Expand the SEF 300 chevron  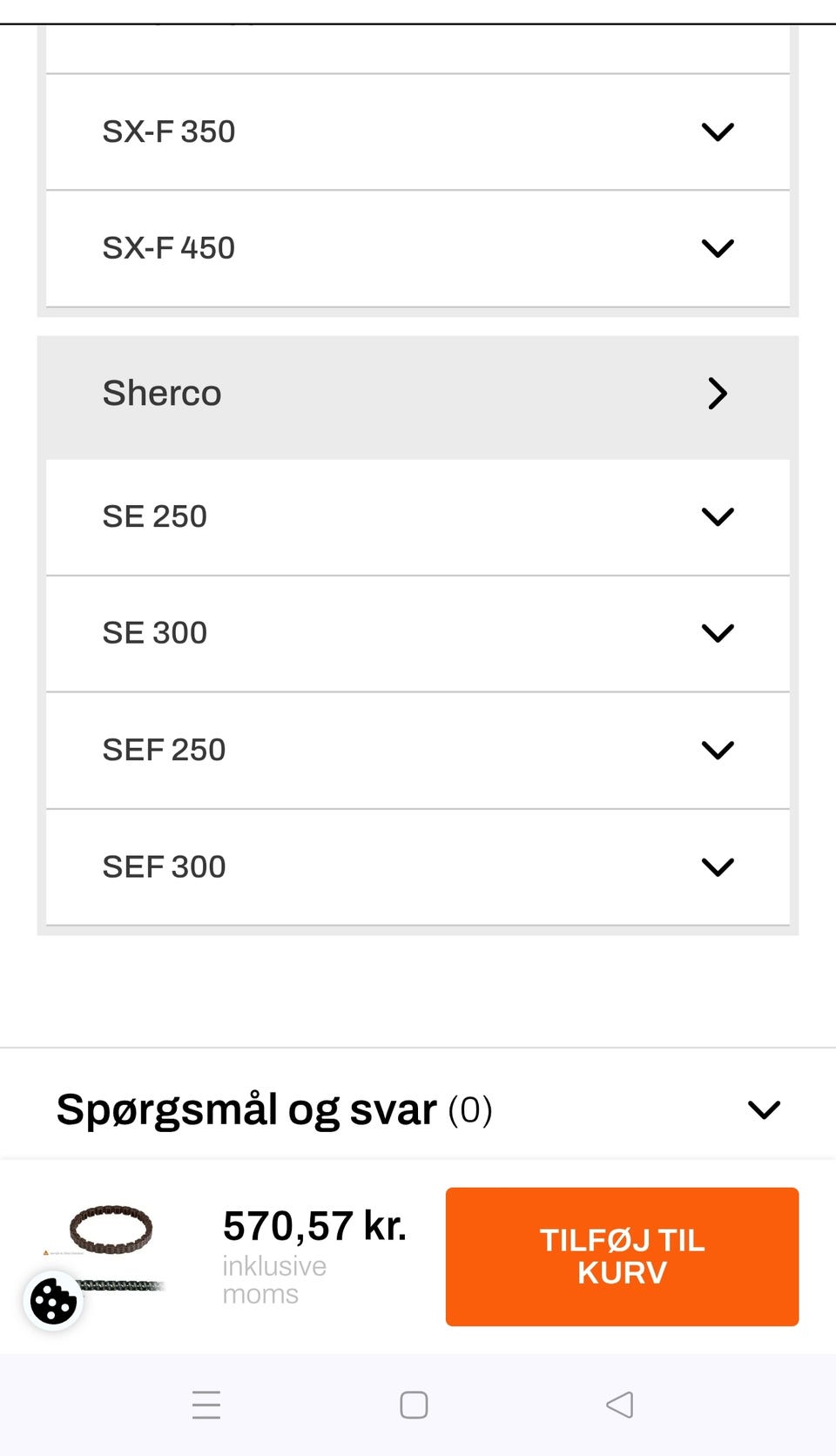718,867
